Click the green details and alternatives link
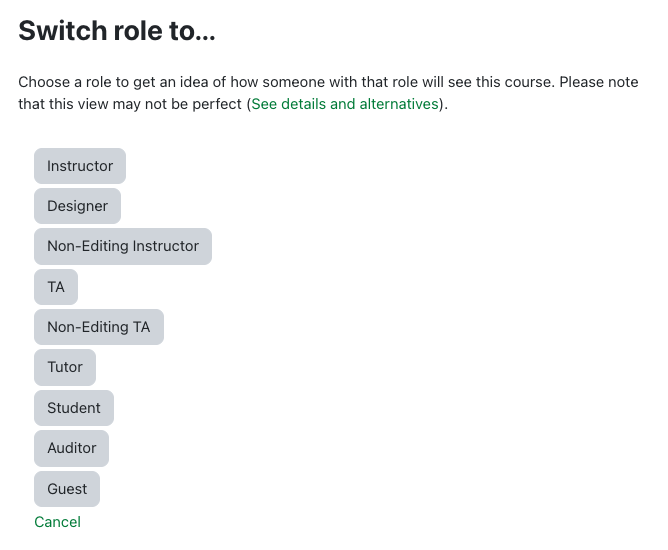Screen dimensions: 668x550 coord(345,104)
